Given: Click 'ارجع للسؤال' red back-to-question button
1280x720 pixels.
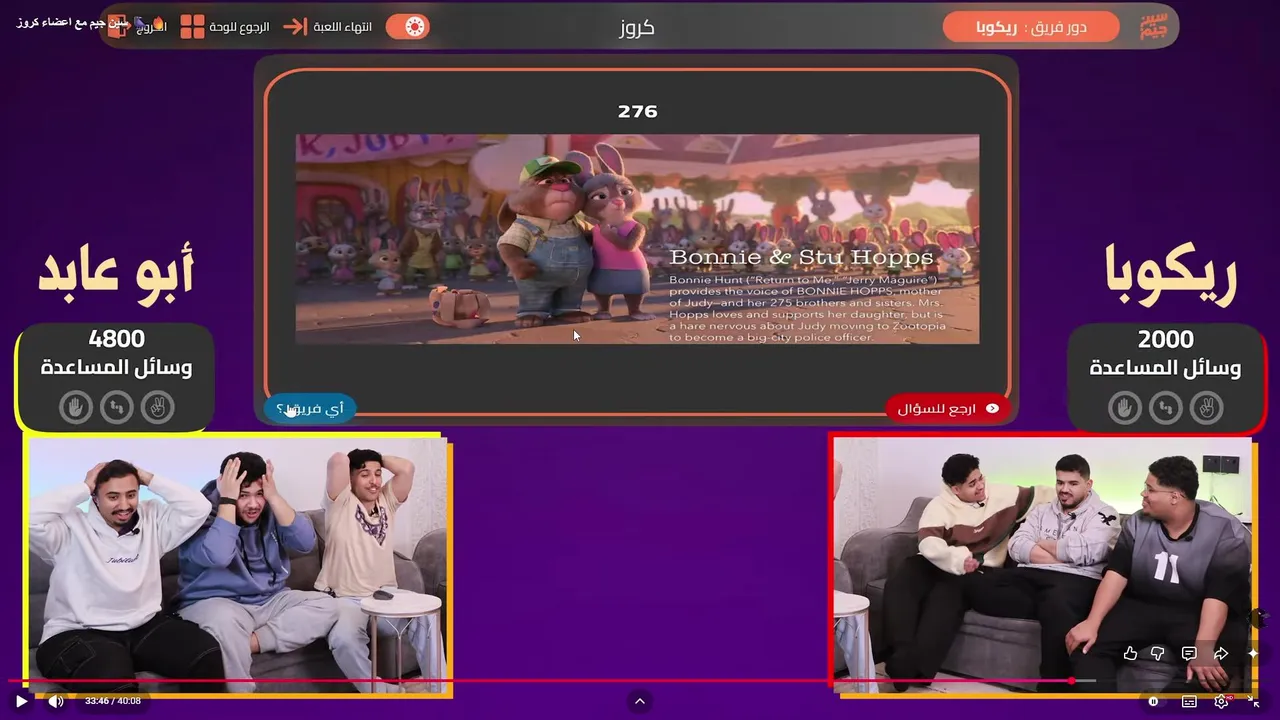Looking at the screenshot, I should pyautogui.click(x=947, y=408).
